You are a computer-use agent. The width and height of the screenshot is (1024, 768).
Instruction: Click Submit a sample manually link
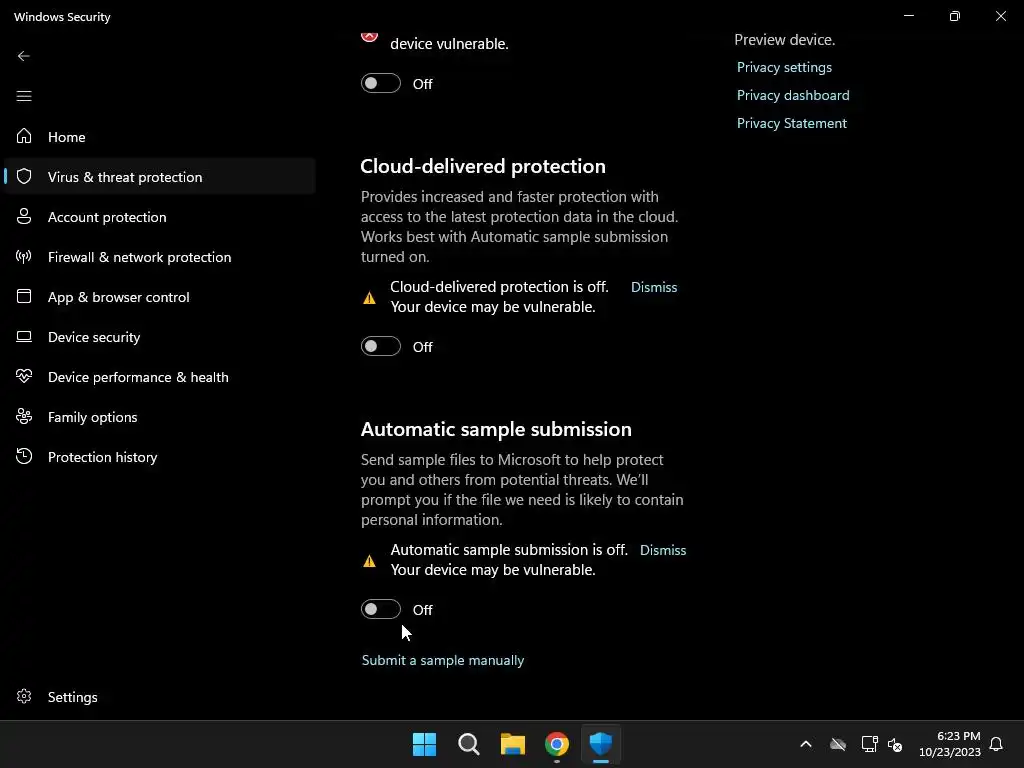click(443, 660)
